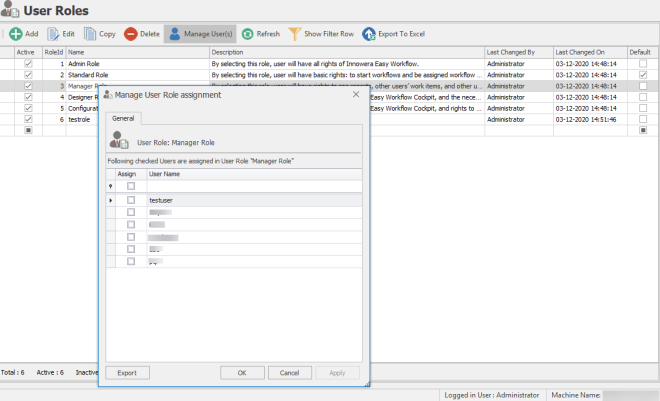Click the user role icon in dialog

pos(119,140)
